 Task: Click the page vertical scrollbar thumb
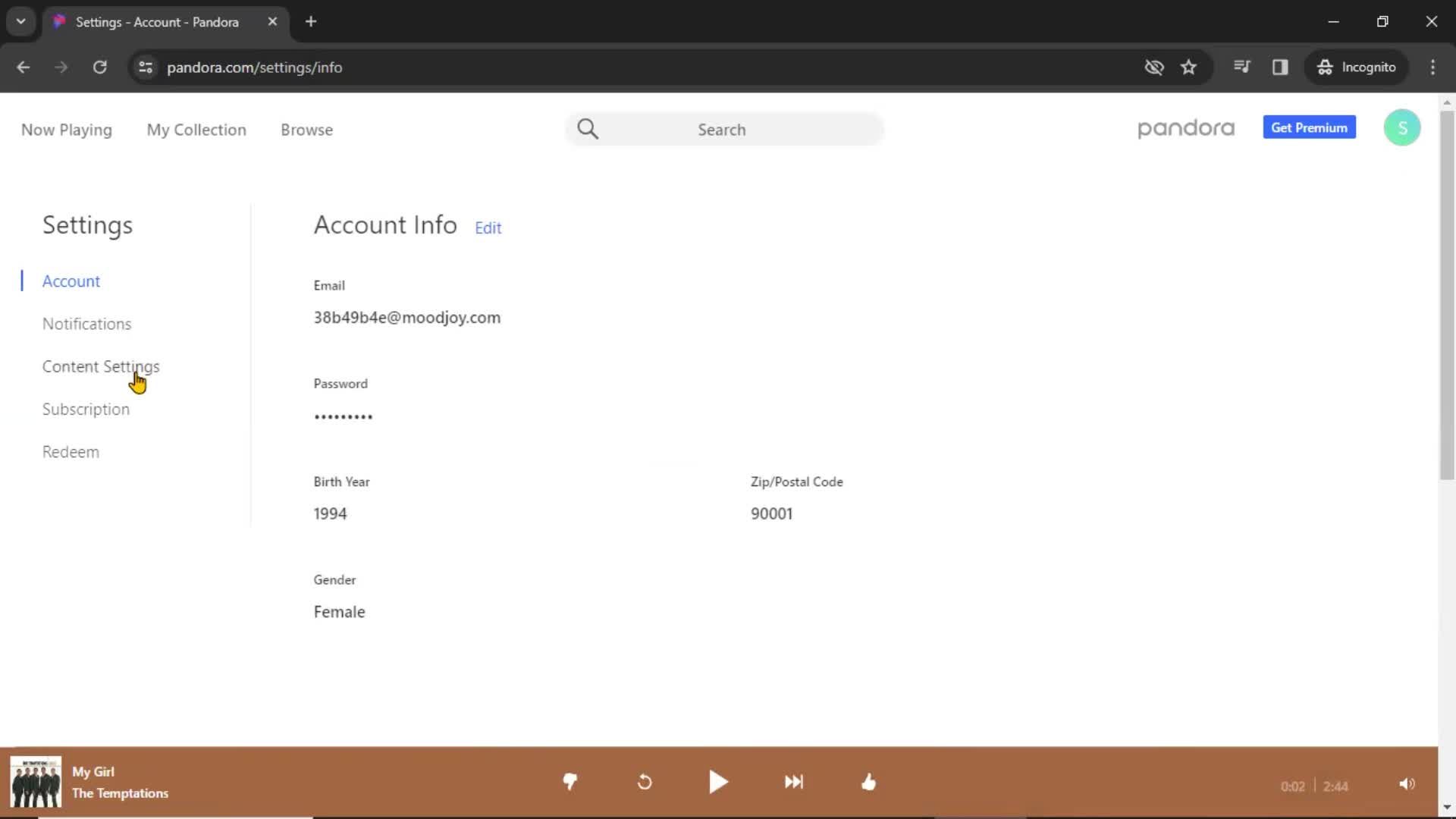(x=1447, y=296)
